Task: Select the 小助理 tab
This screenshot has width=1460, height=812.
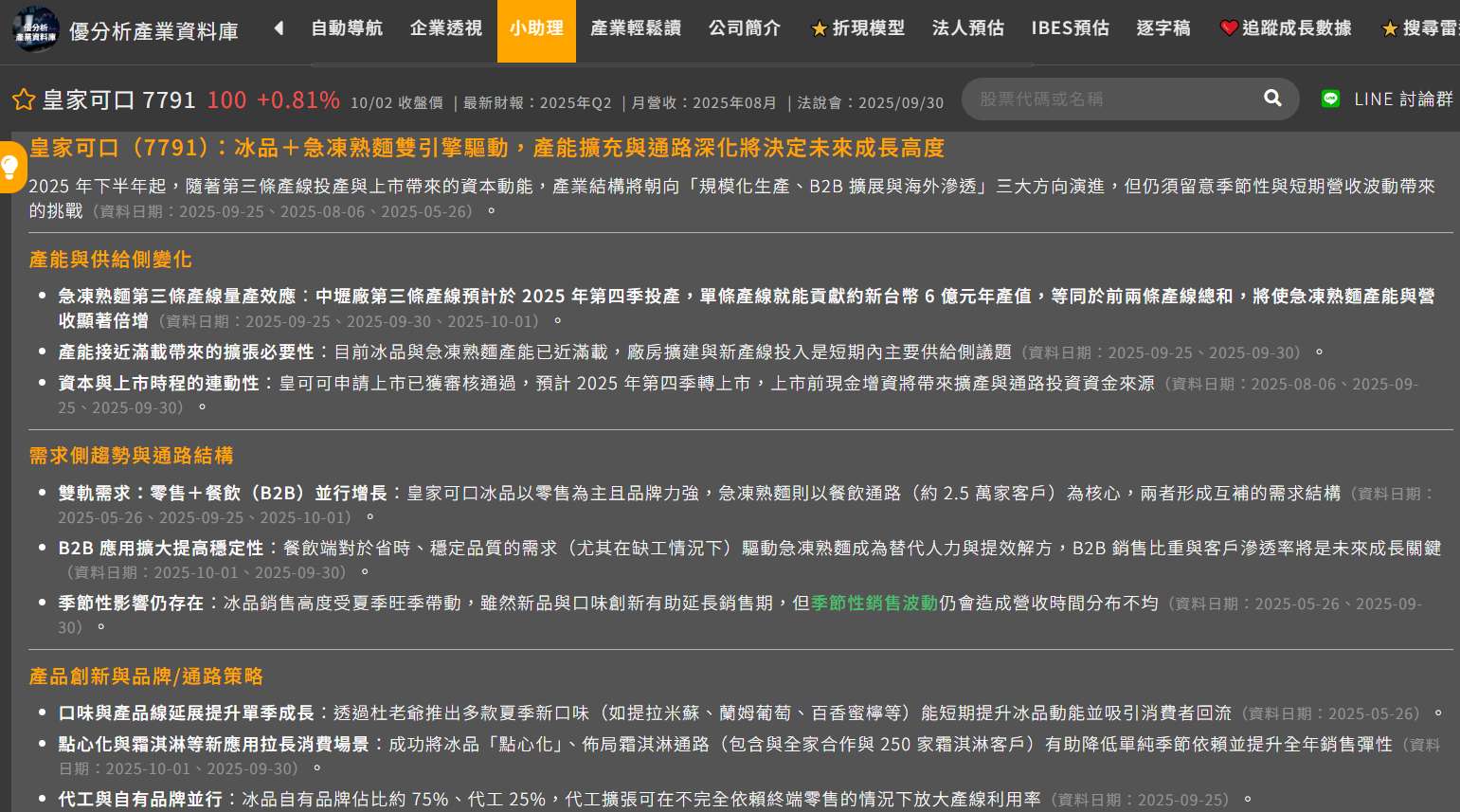Action: 536,28
